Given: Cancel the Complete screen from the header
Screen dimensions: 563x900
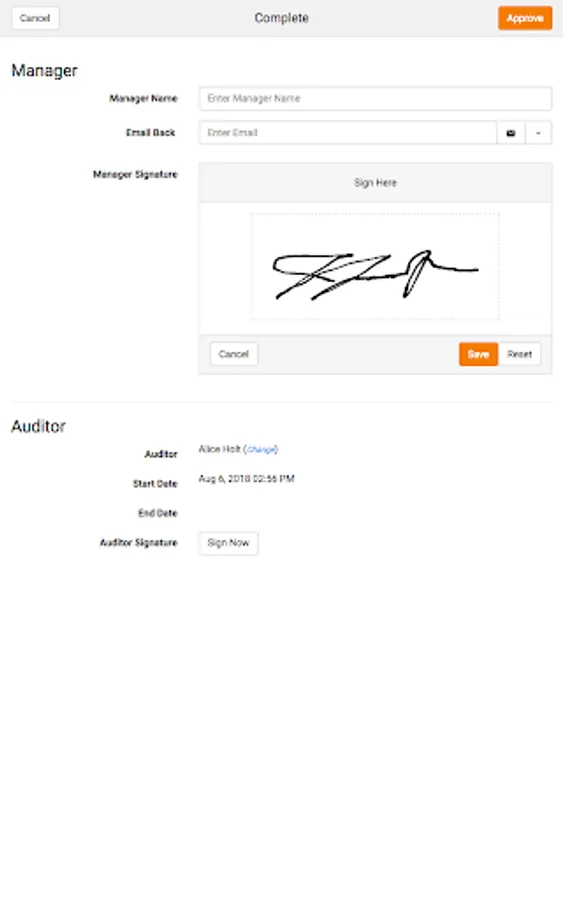Looking at the screenshot, I should [35, 18].
